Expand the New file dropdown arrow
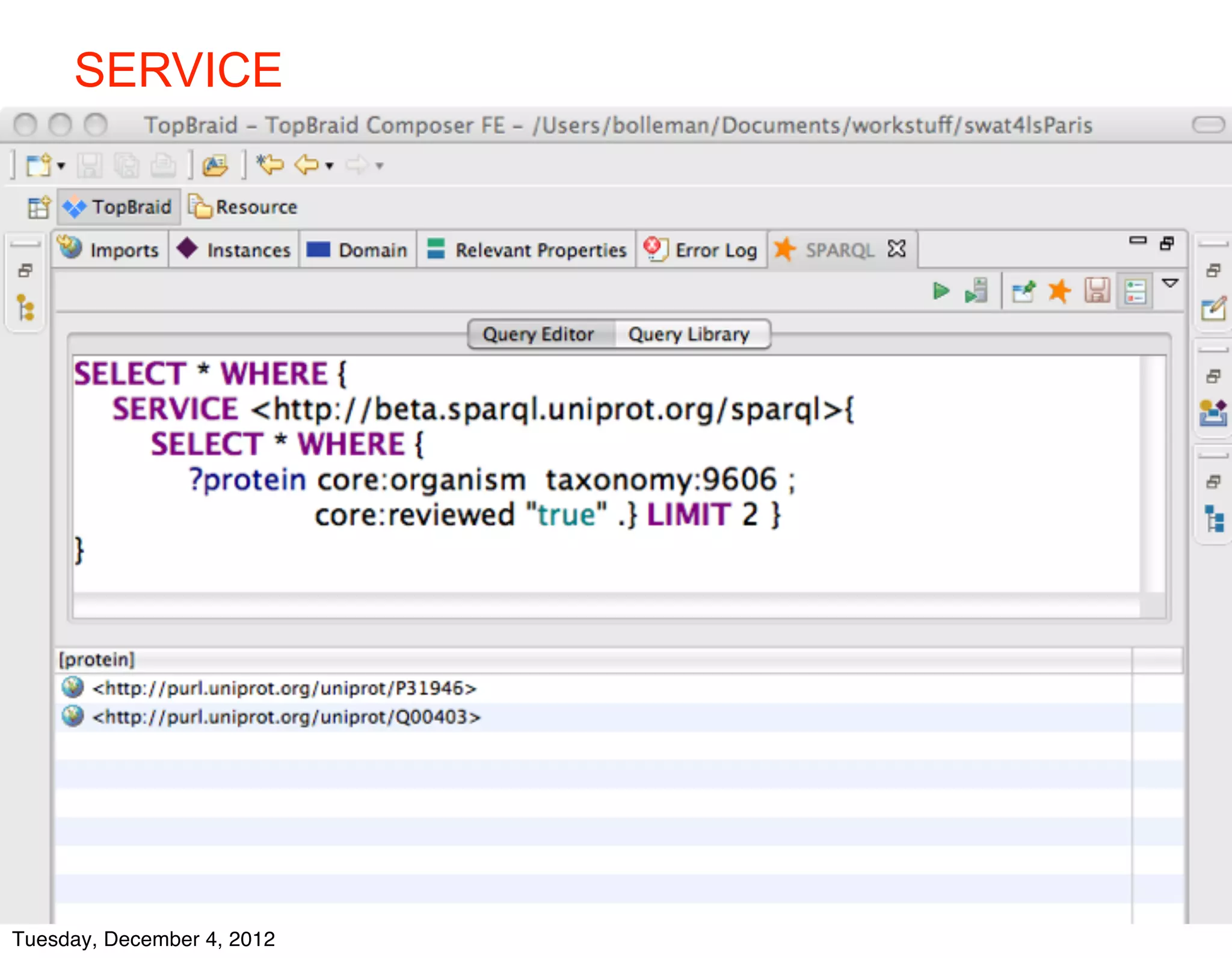Screen dimensions: 1232x958 (61, 165)
